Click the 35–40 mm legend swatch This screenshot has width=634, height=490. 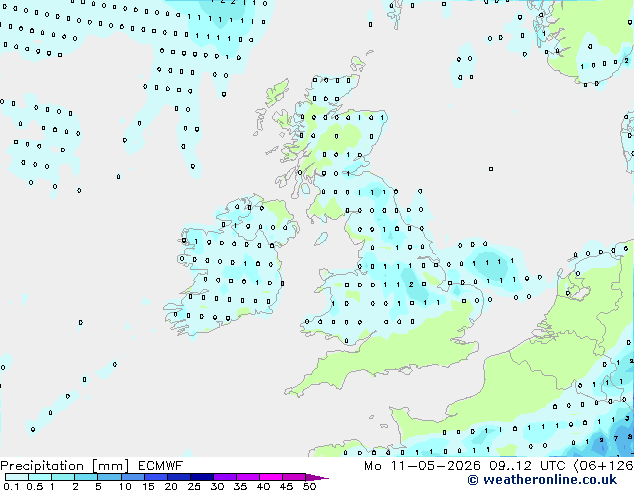point(247,477)
